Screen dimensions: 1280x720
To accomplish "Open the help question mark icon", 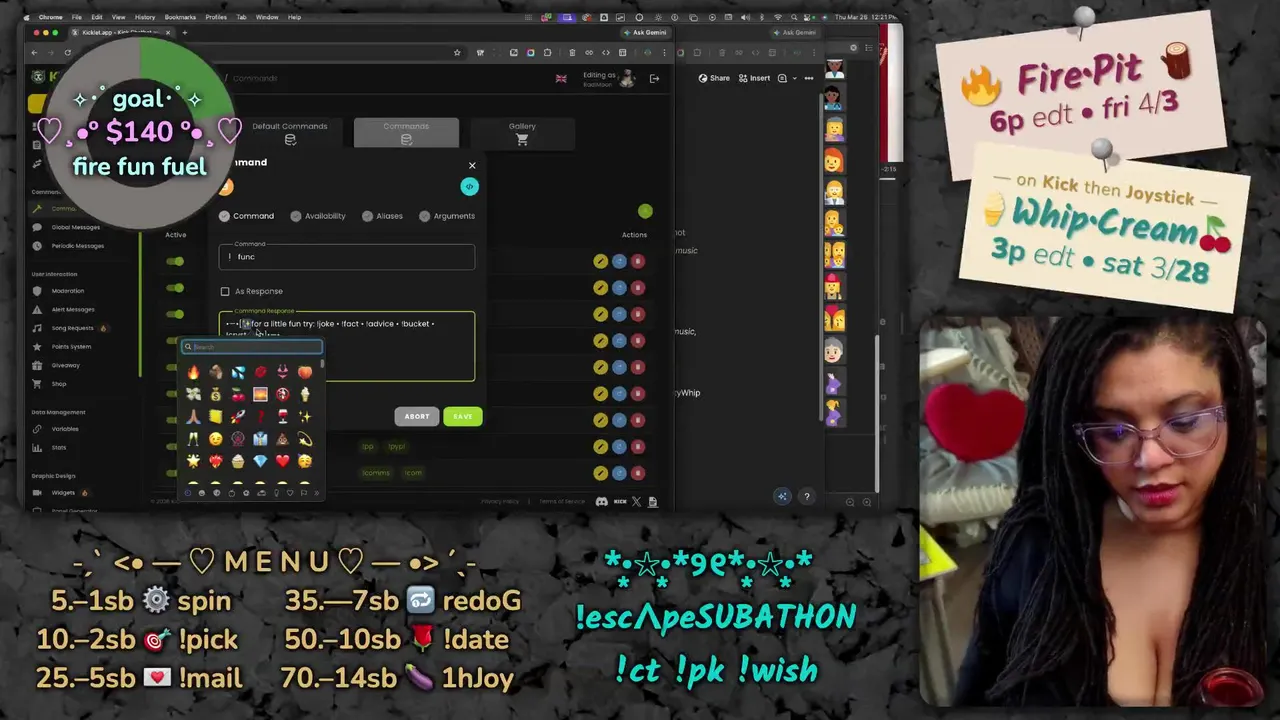I will tap(806, 496).
